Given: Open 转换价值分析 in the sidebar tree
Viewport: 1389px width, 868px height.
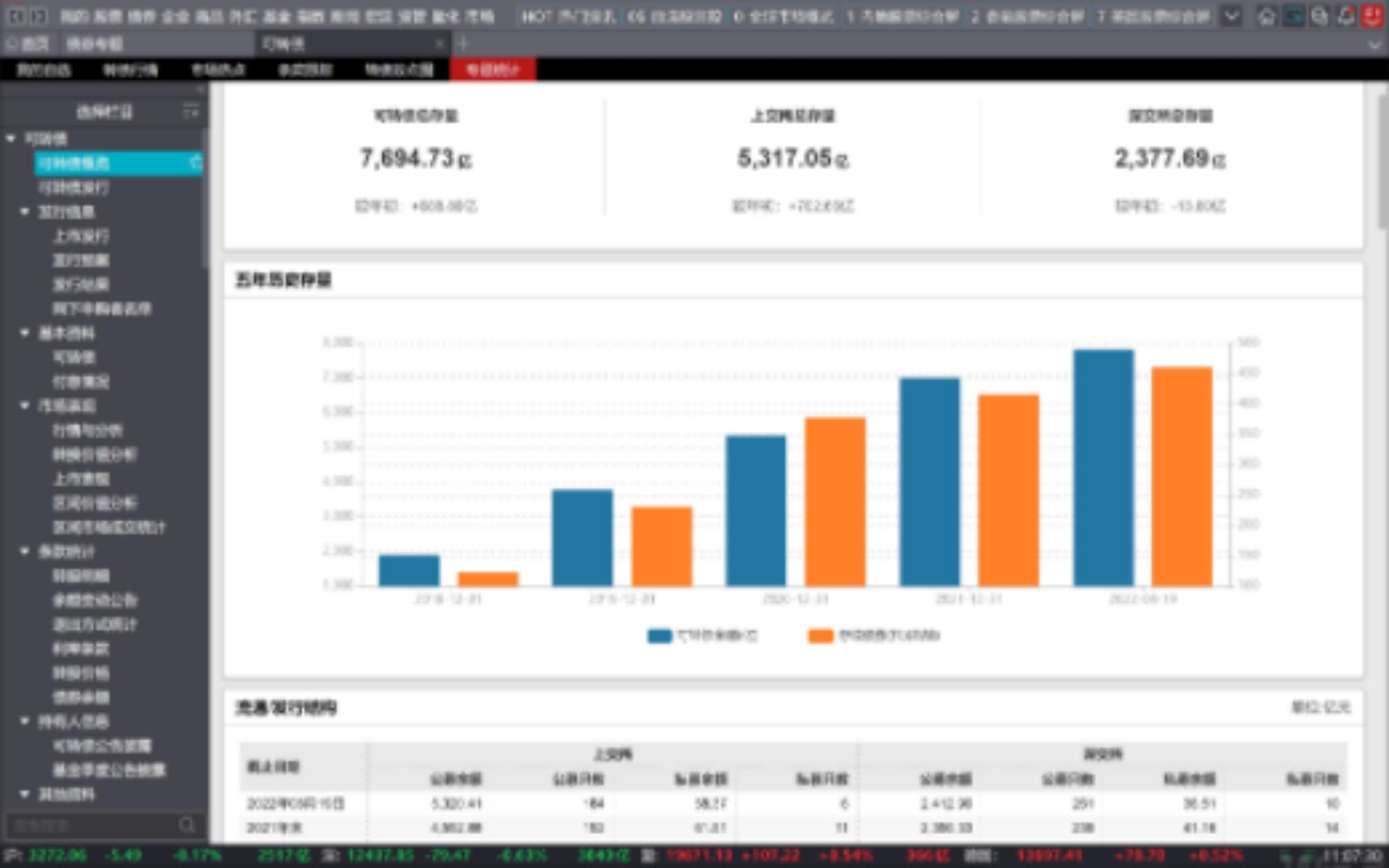Looking at the screenshot, I should 95,454.
